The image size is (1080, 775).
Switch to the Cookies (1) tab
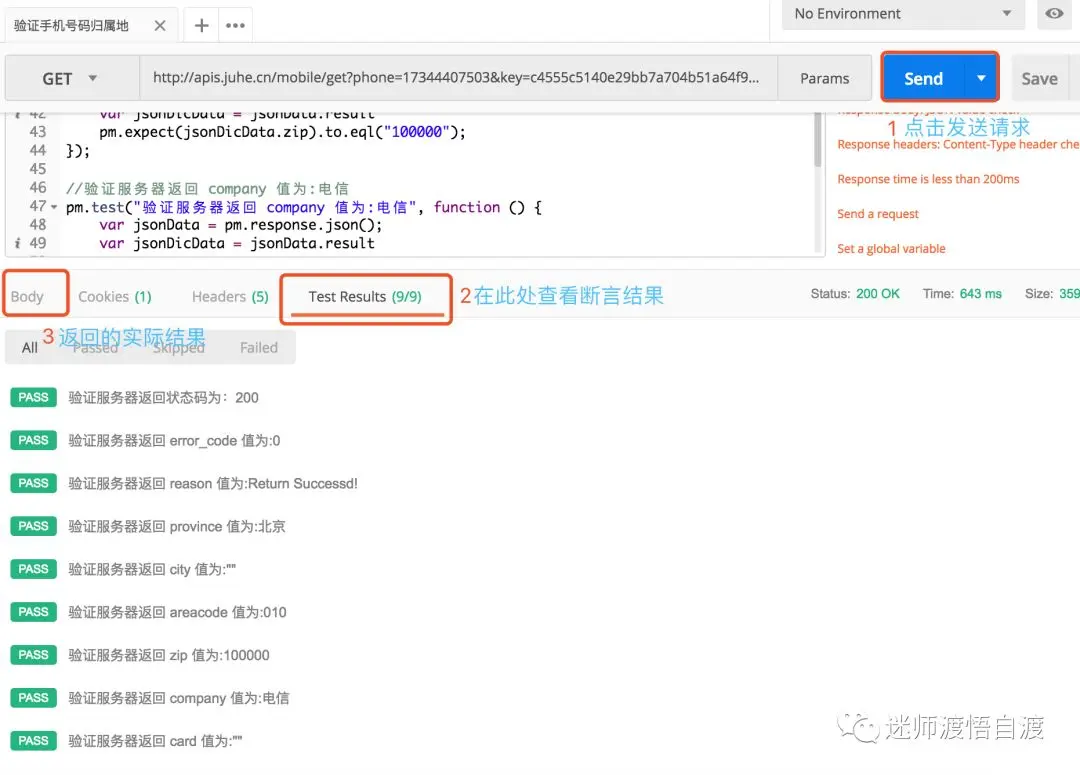click(x=114, y=296)
